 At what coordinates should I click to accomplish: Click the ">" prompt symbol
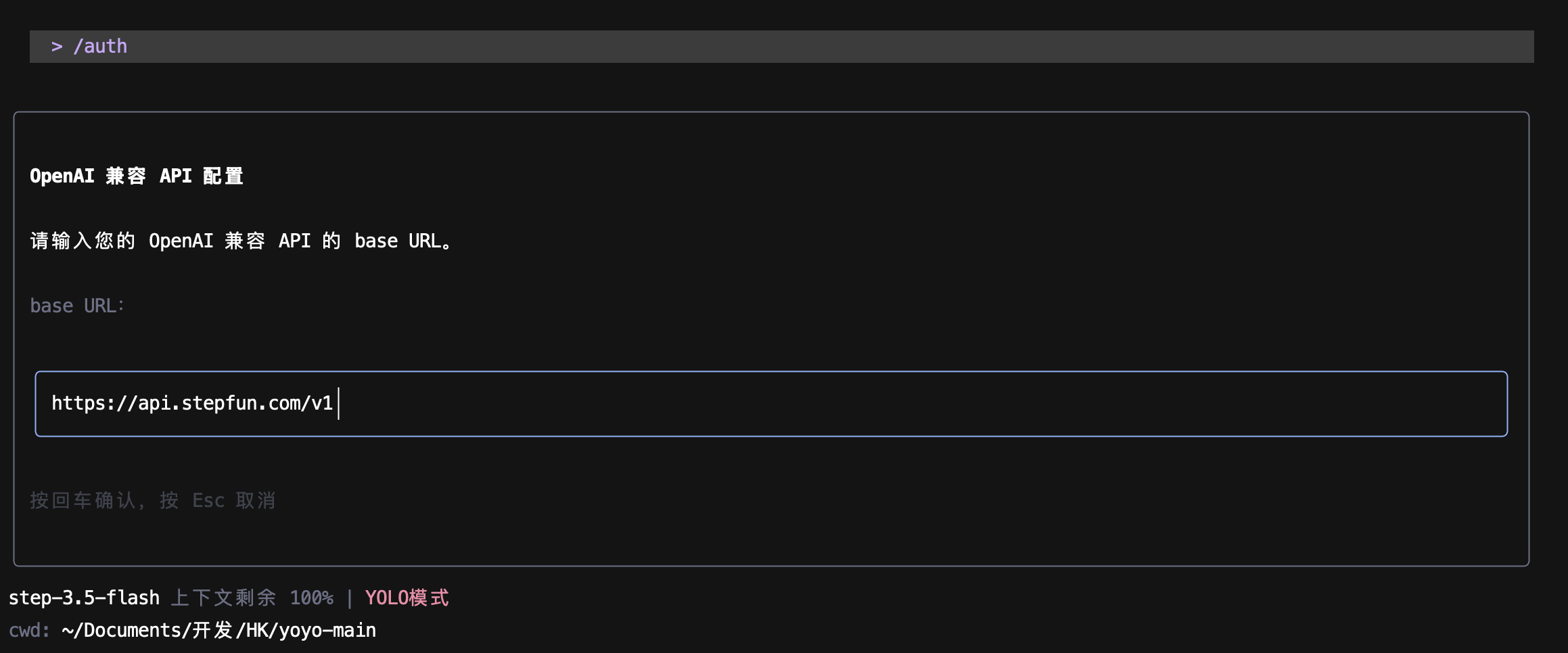pyautogui.click(x=57, y=46)
